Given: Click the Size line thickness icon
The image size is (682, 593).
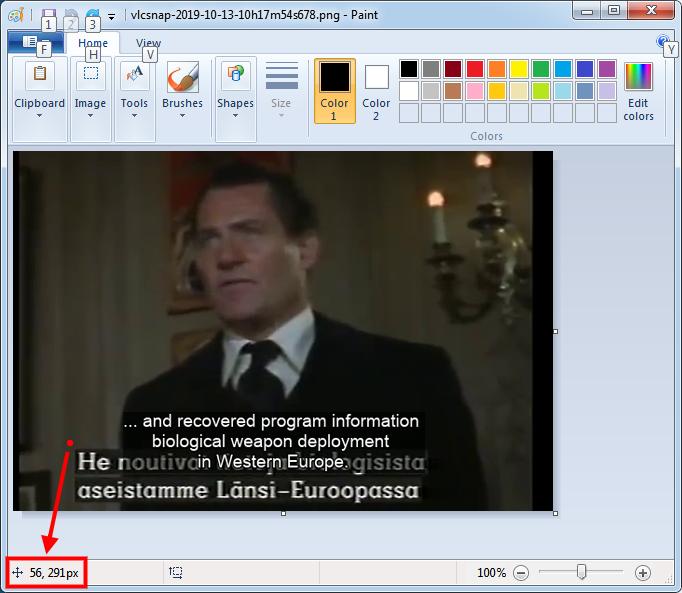Looking at the screenshot, I should tap(281, 75).
